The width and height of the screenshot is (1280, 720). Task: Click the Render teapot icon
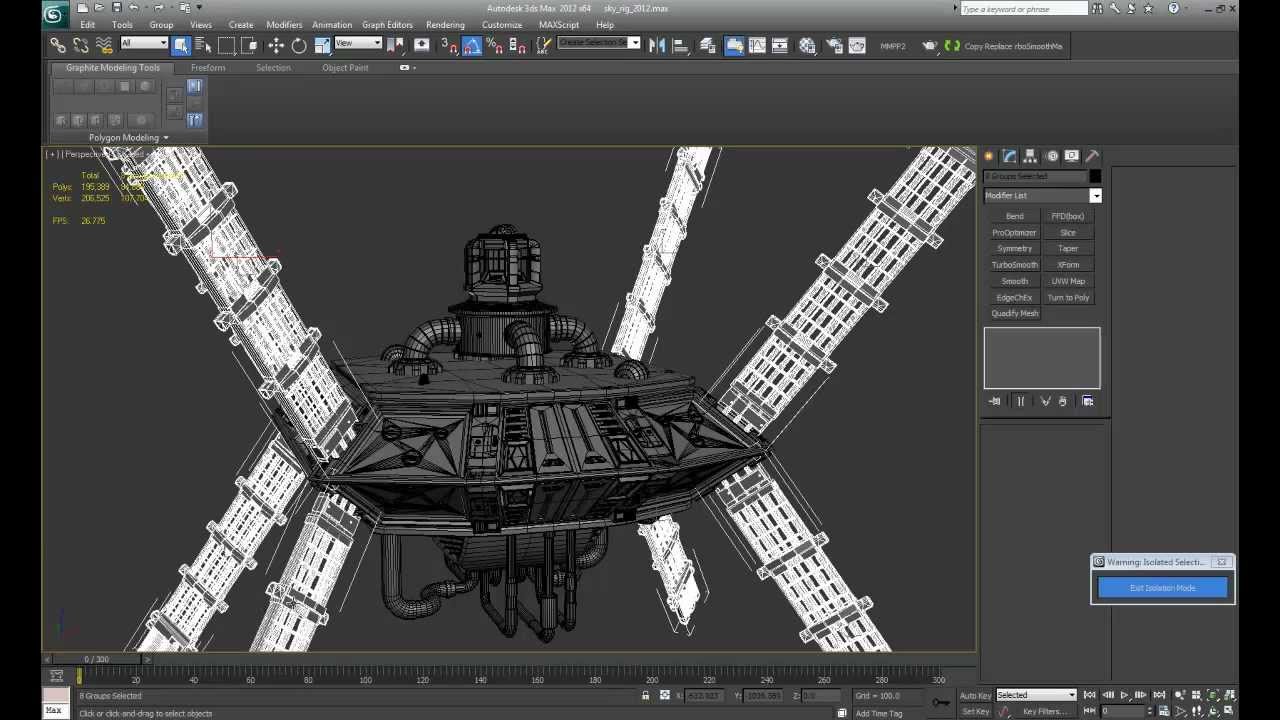pos(930,45)
